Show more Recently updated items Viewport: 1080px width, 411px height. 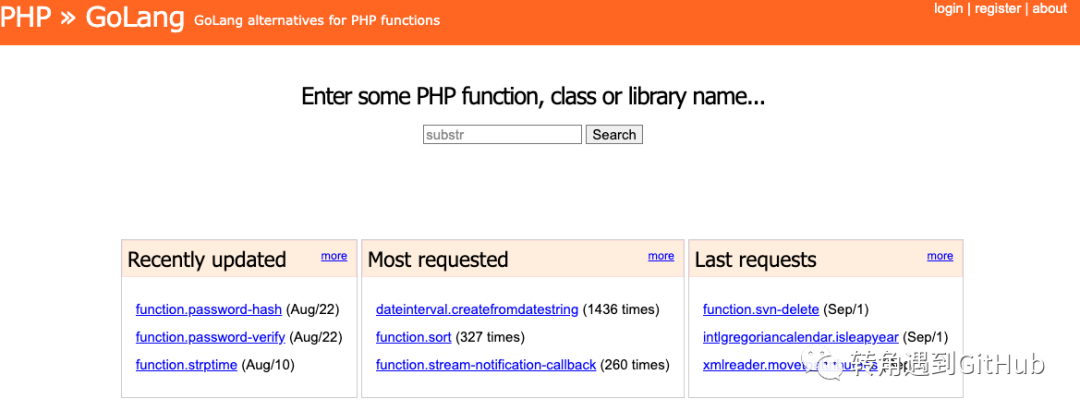[x=334, y=256]
